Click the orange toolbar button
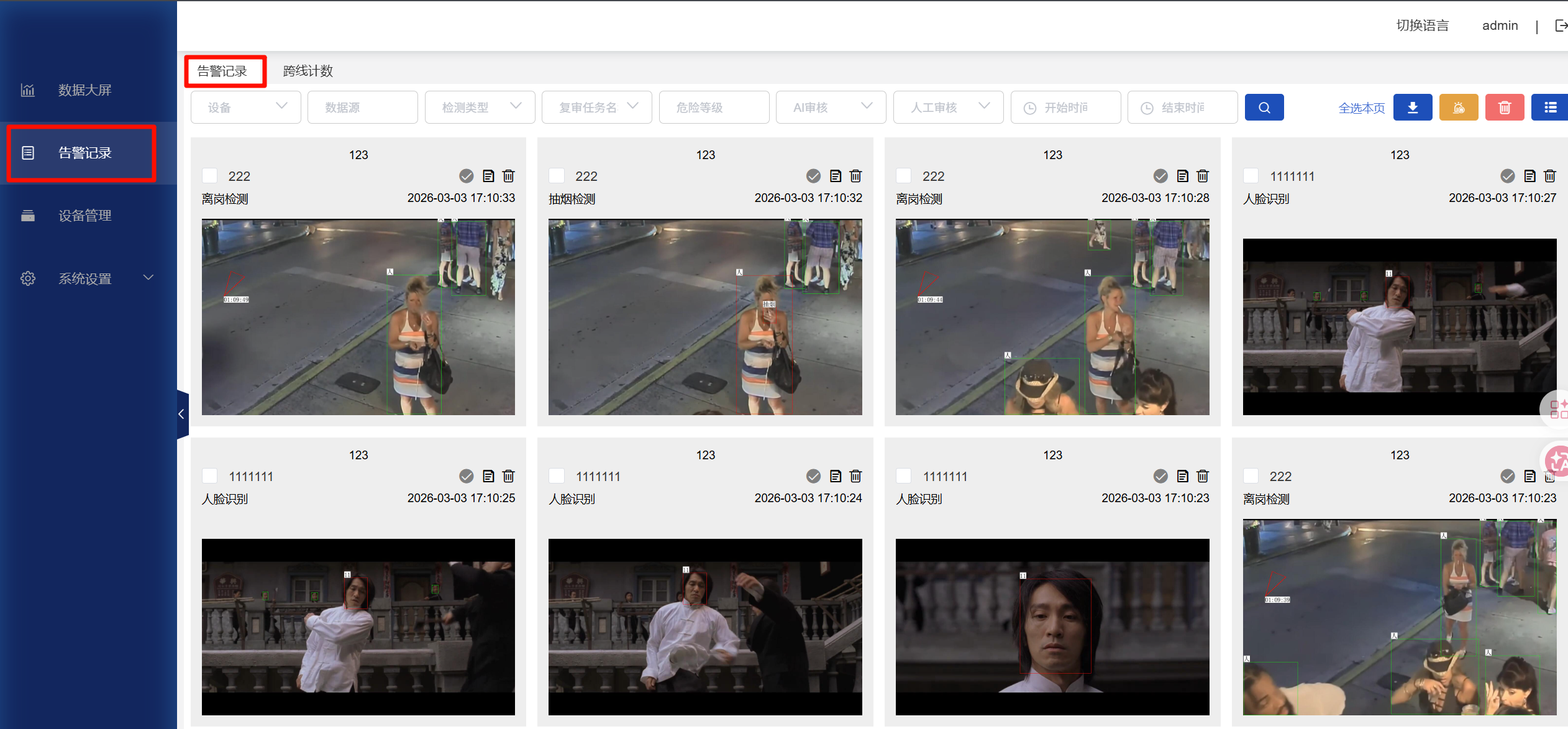This screenshot has height=729, width=1568. 1458,108
